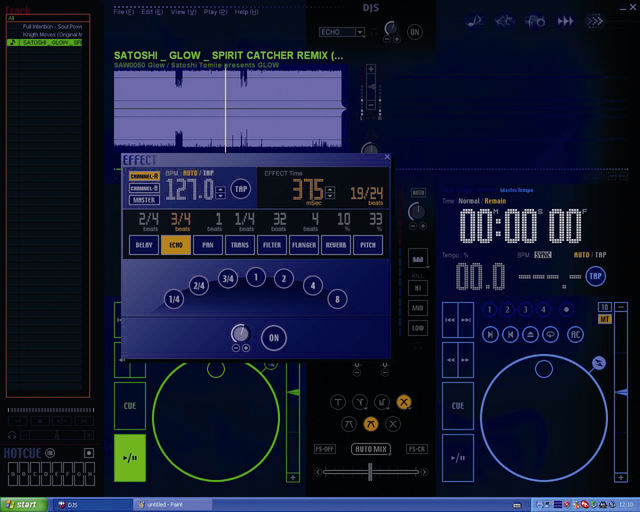Select the ECHO effect
Viewport: 640px width, 512px height.
click(176, 245)
